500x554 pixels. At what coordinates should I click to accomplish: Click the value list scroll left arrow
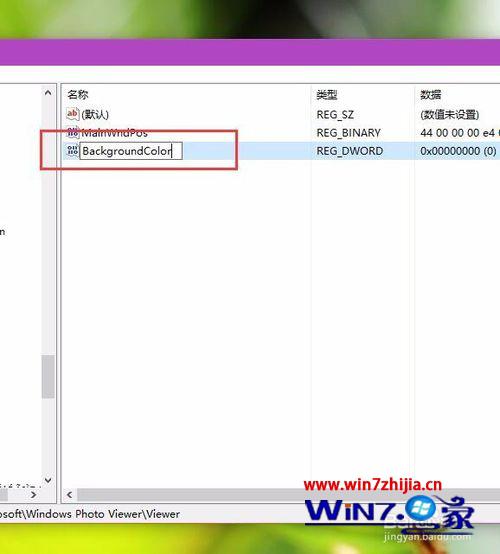click(70, 495)
